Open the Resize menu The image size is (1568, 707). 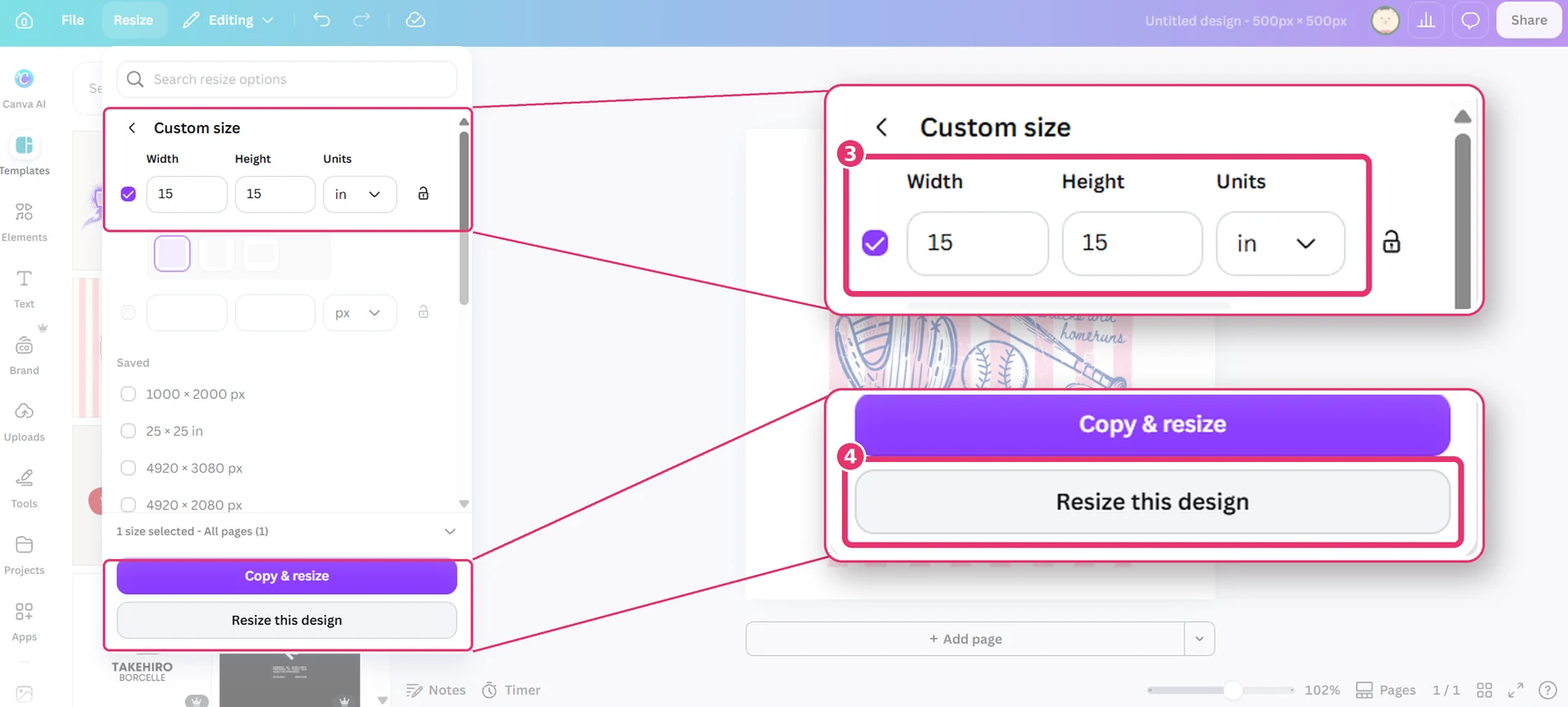point(133,20)
